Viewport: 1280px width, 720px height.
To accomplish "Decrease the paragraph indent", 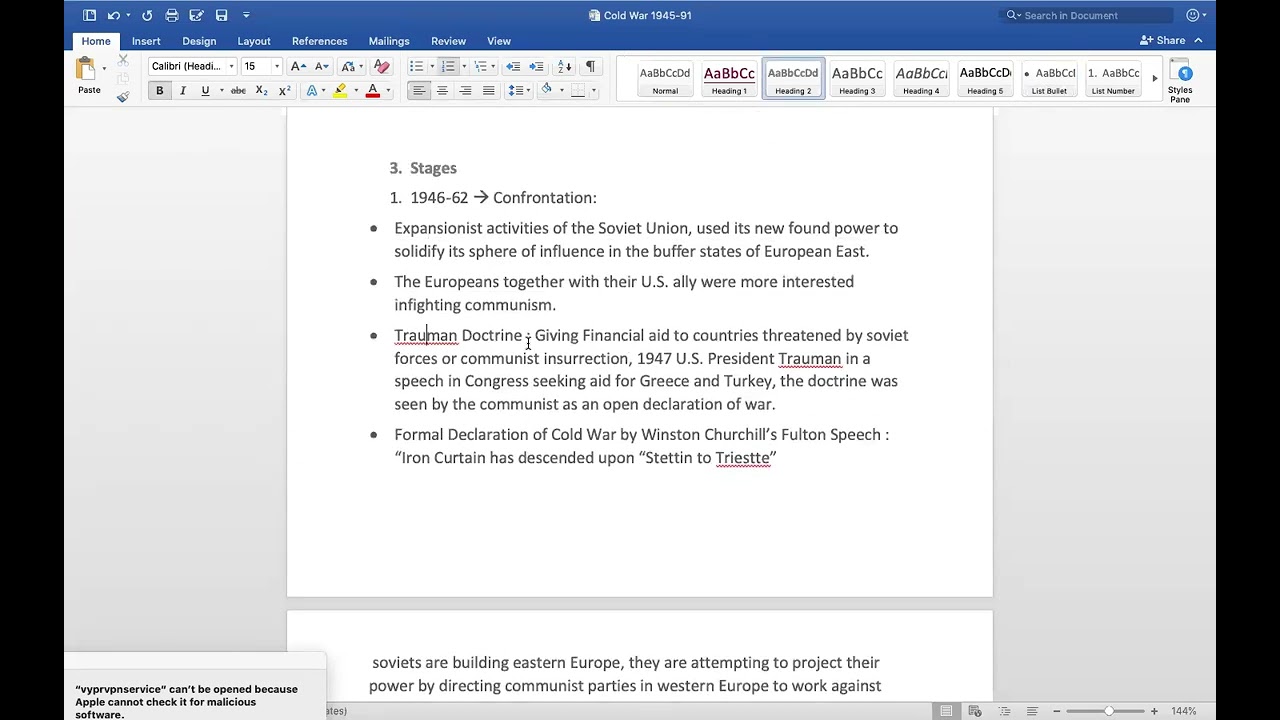I will 513,66.
